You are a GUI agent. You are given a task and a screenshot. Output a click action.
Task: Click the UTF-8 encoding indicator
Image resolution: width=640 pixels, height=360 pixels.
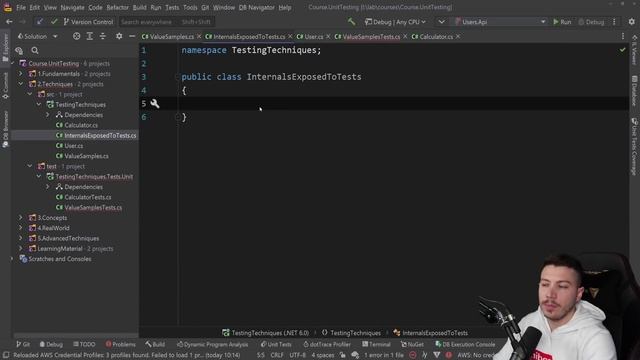(297, 355)
